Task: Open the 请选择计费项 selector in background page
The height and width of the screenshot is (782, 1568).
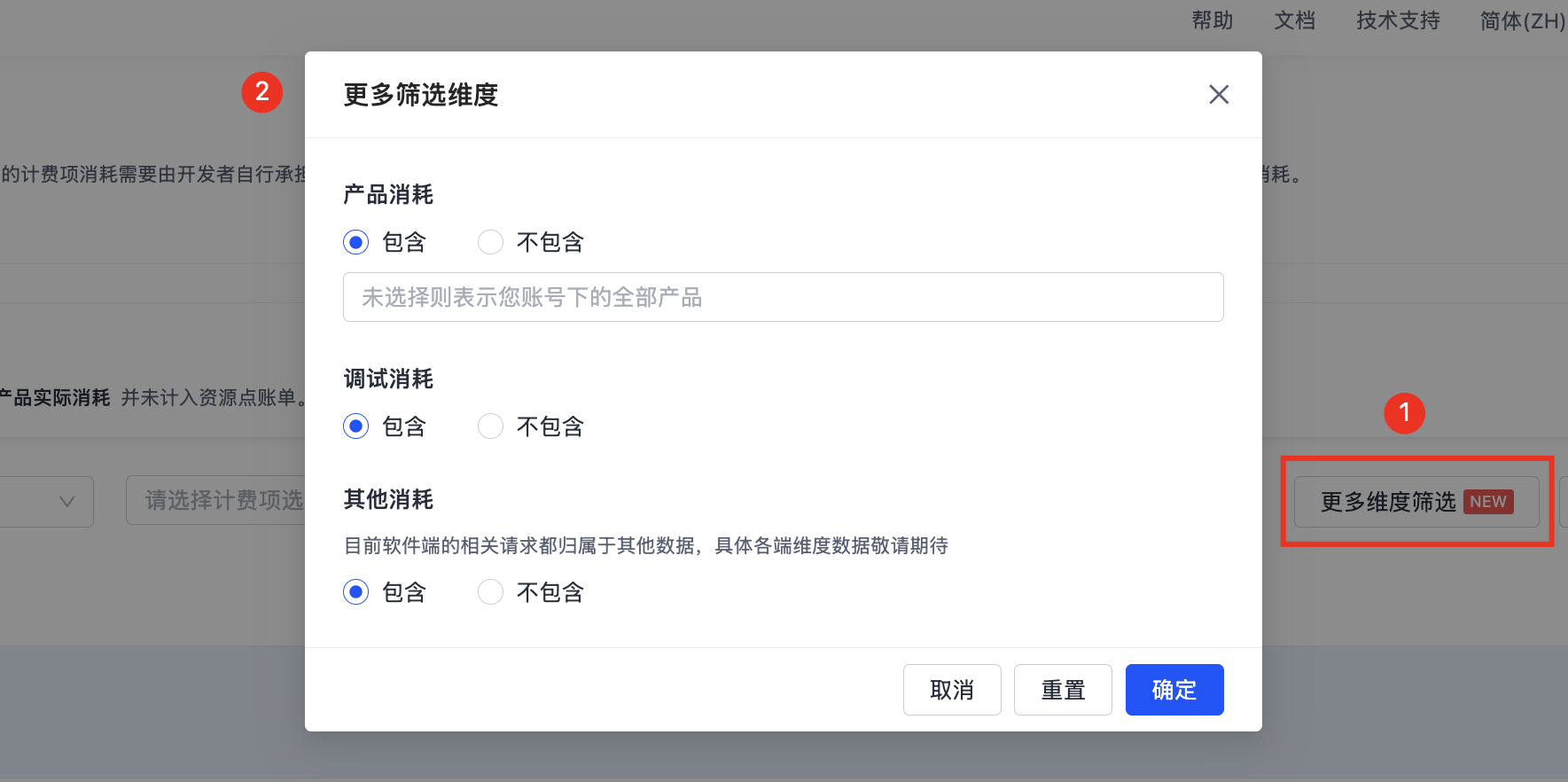Action: pyautogui.click(x=216, y=500)
